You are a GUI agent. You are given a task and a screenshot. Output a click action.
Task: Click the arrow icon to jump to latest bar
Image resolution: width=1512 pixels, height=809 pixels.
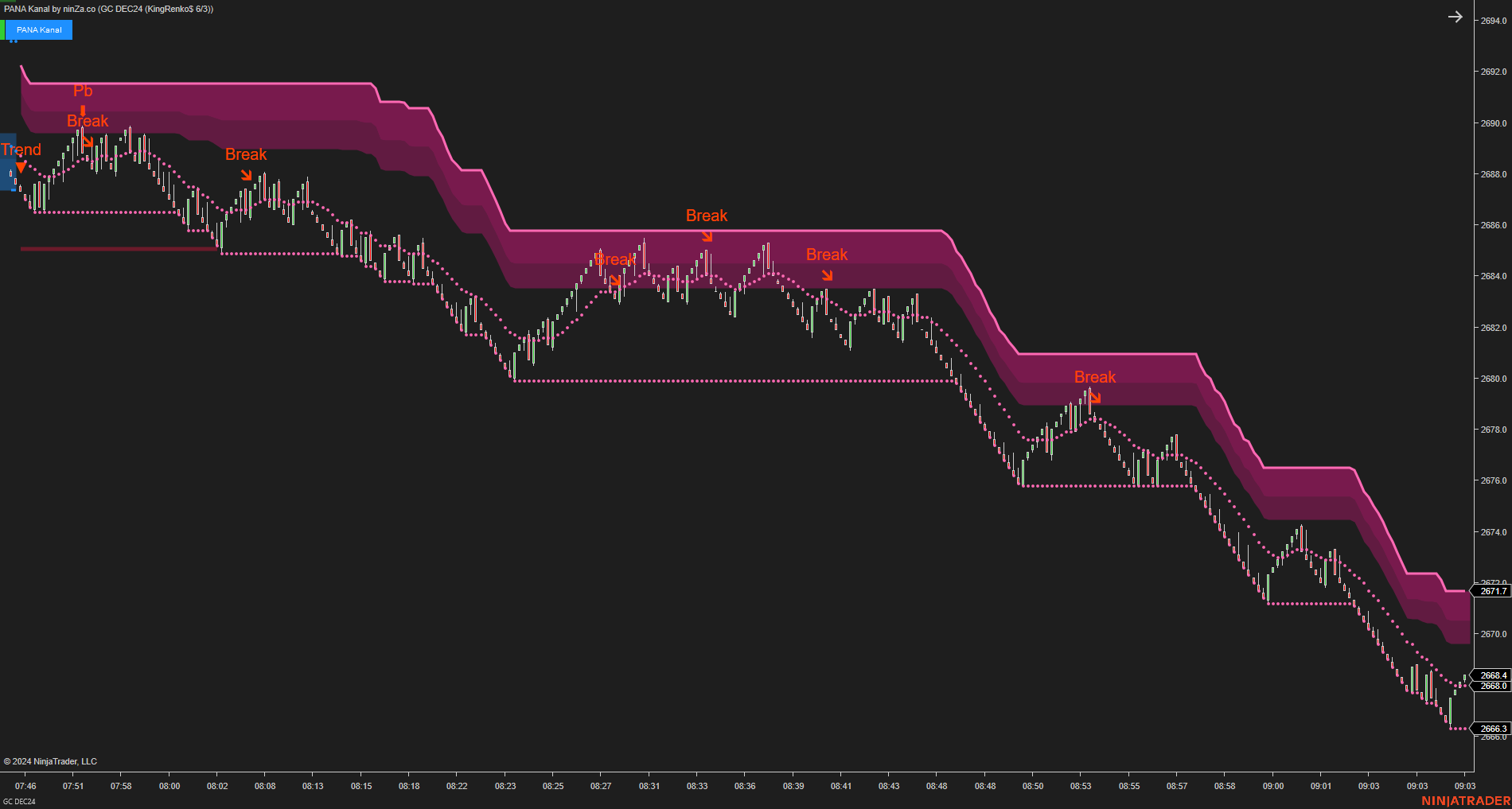click(1455, 16)
